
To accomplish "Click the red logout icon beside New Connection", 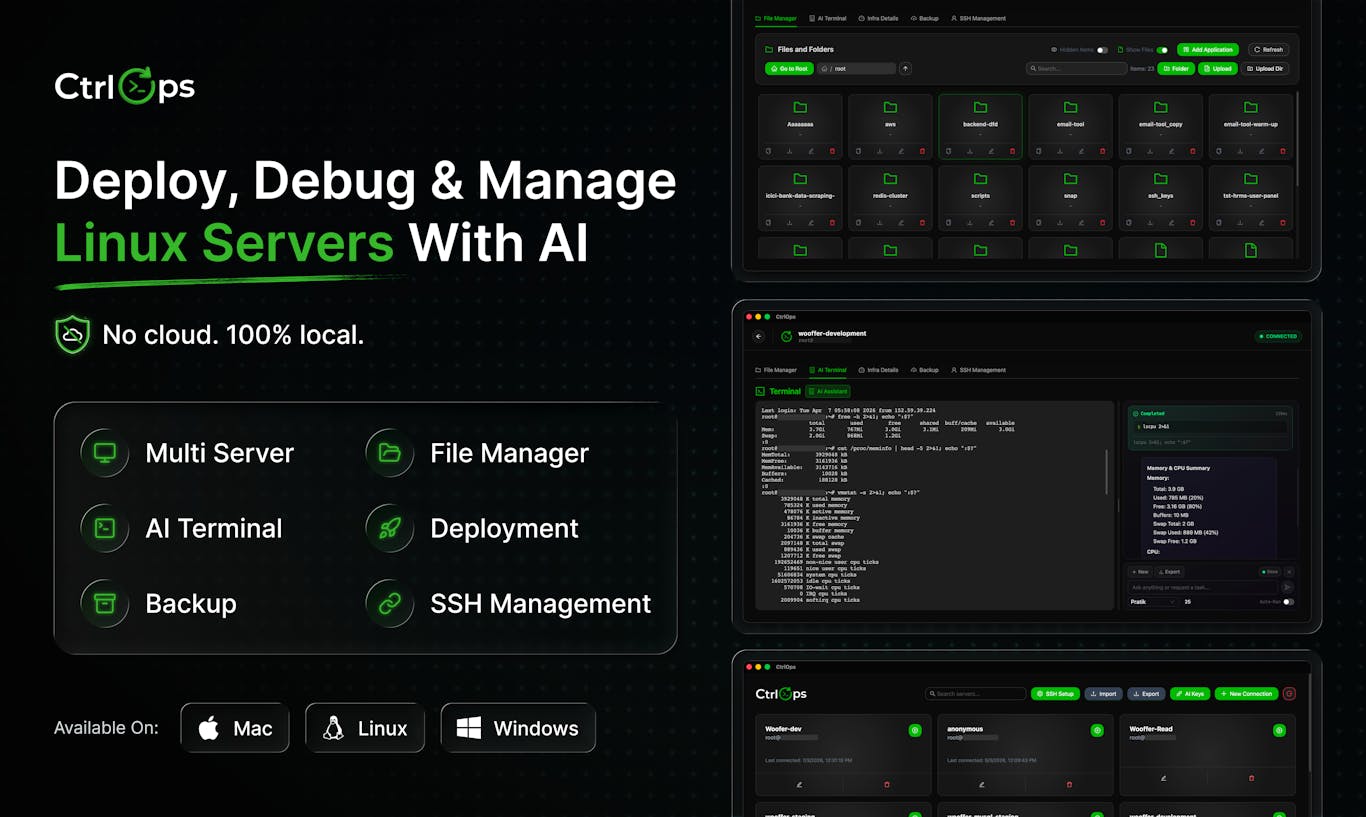I will [x=1289, y=693].
